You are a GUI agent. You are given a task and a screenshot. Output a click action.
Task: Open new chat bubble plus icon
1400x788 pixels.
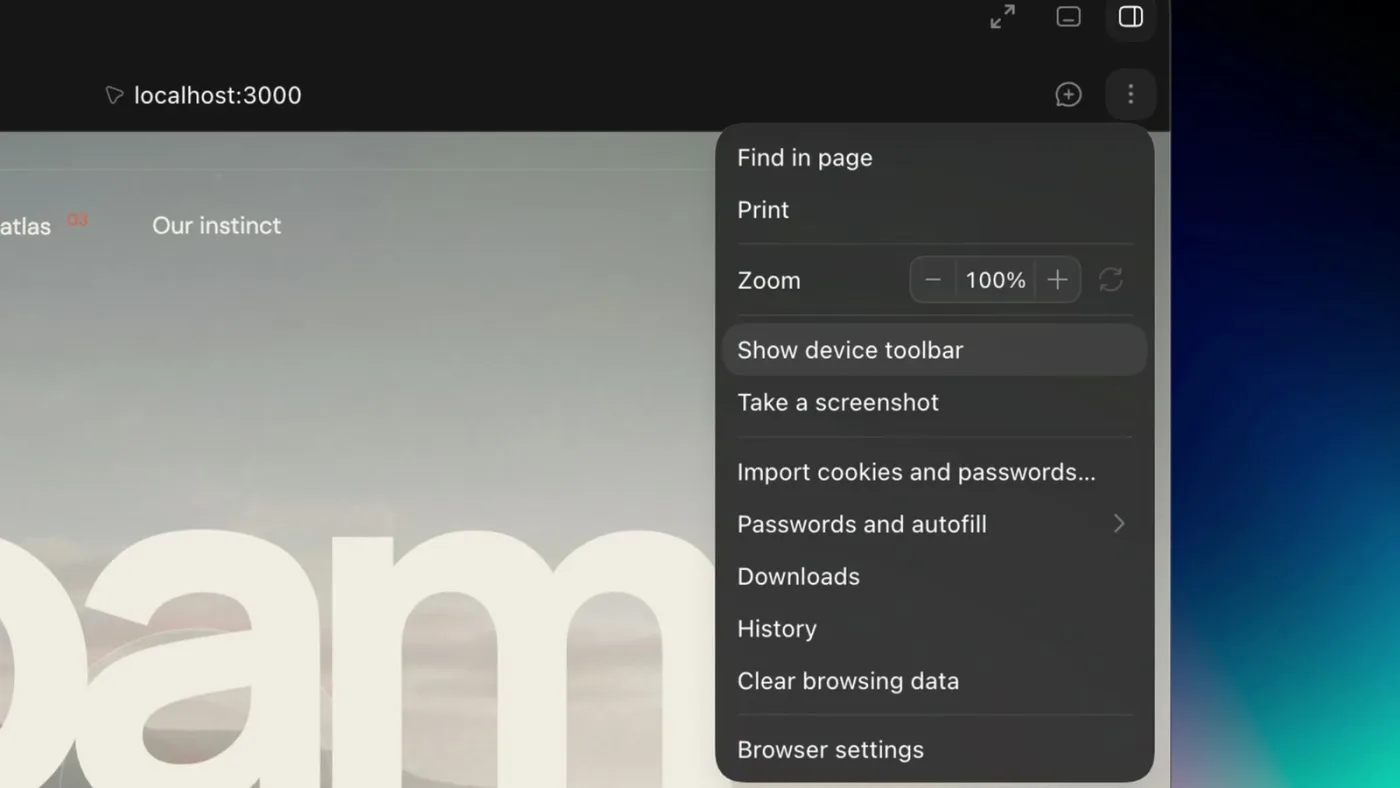coord(1069,94)
